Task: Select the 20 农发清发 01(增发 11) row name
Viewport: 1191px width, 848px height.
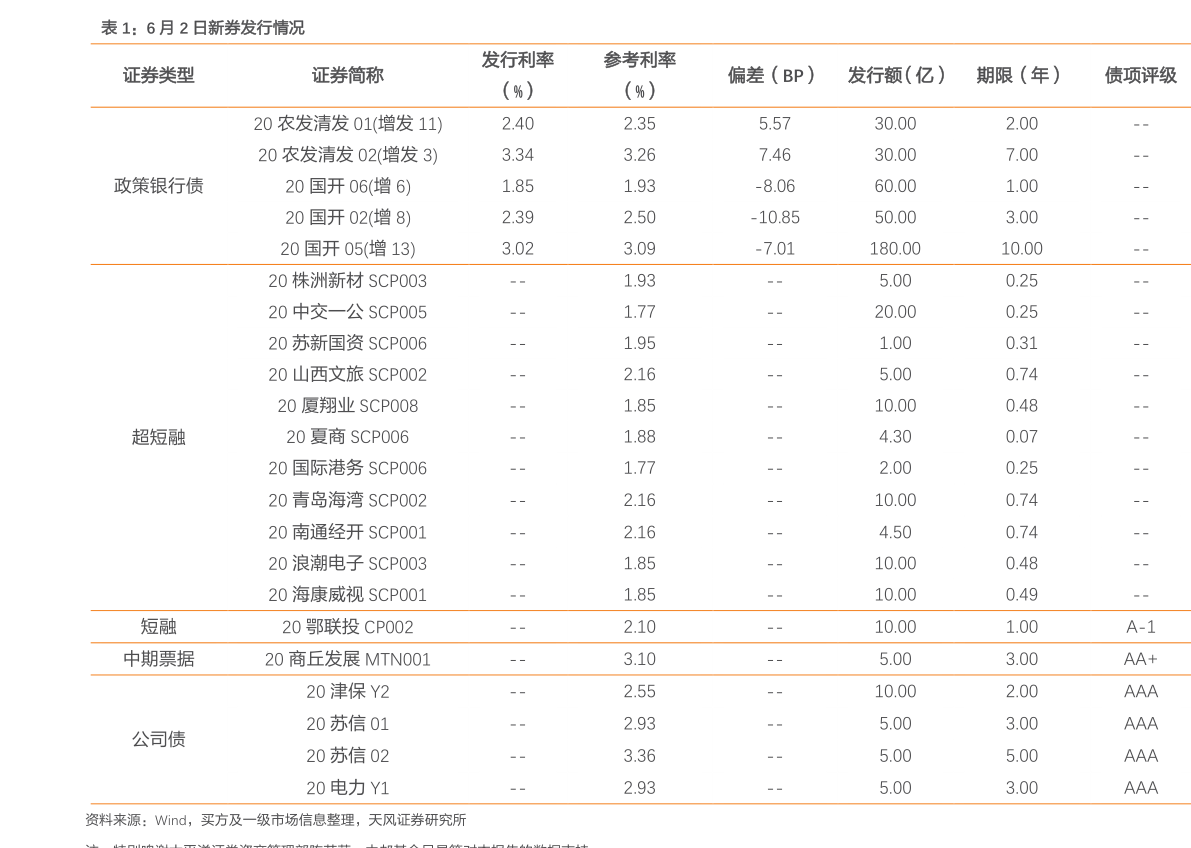Action: pos(347,124)
